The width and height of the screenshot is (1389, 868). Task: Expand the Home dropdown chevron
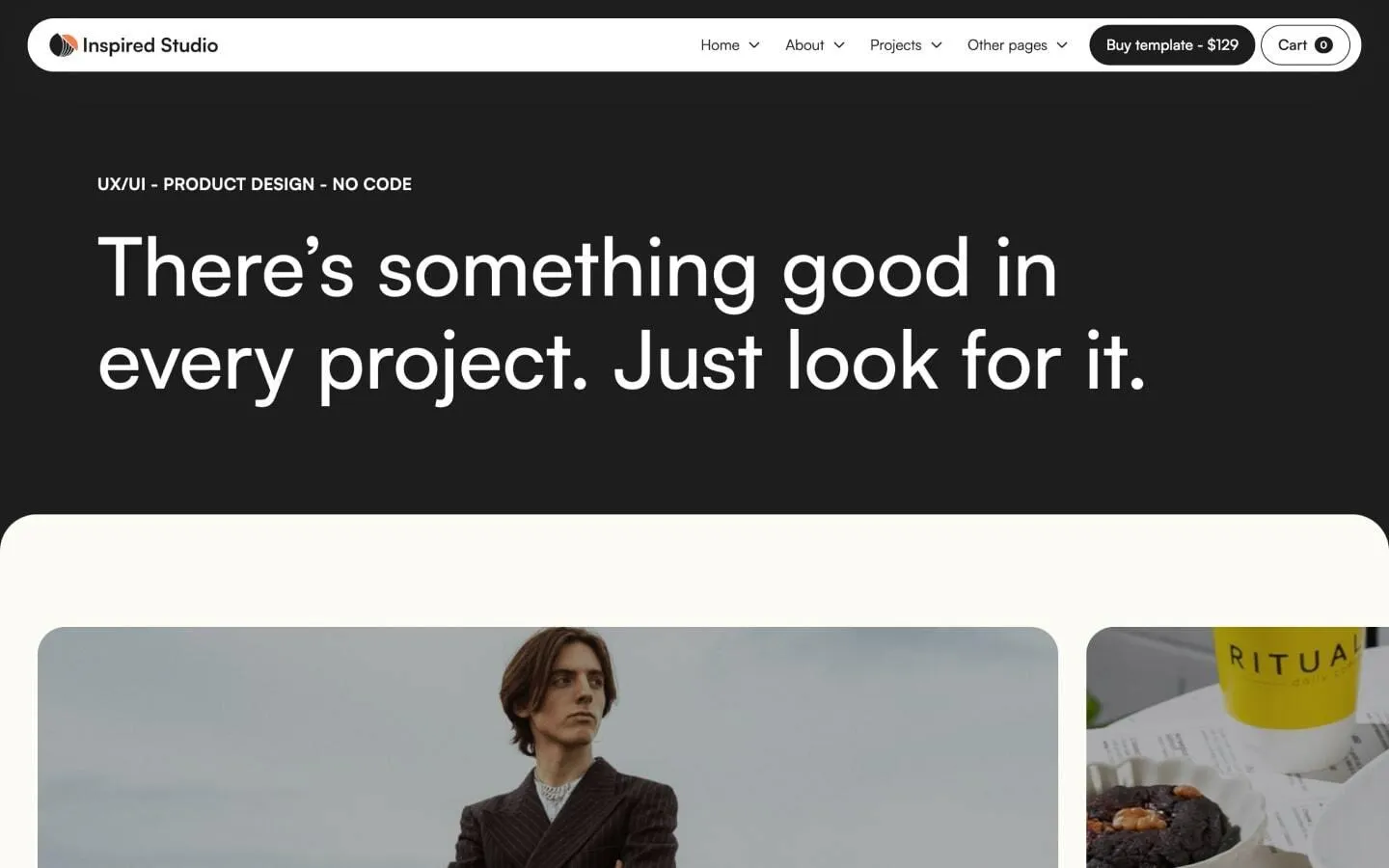click(754, 45)
